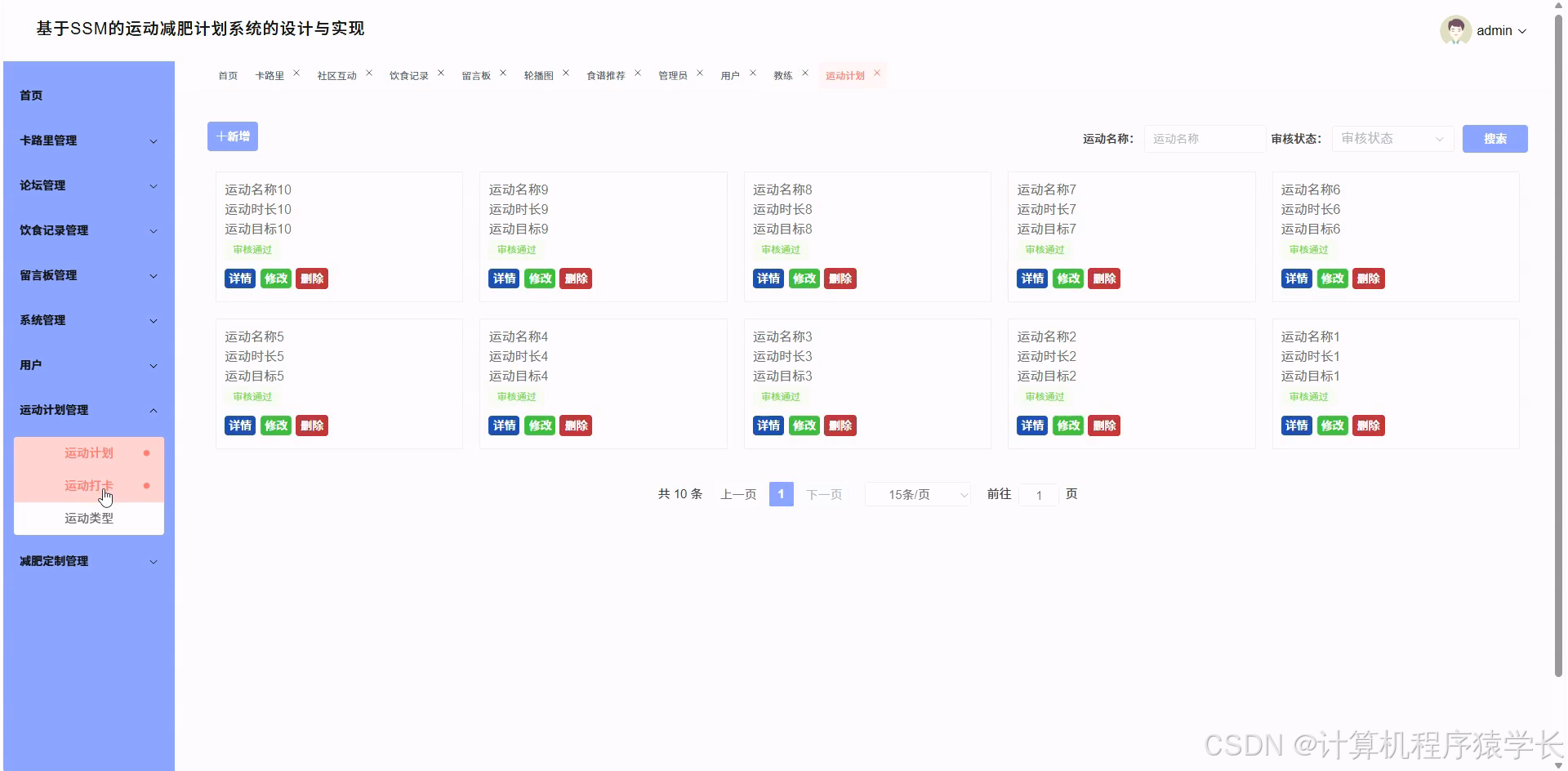Click 详情 on 运动名称10 card
Image resolution: width=1568 pixels, height=771 pixels.
point(239,279)
